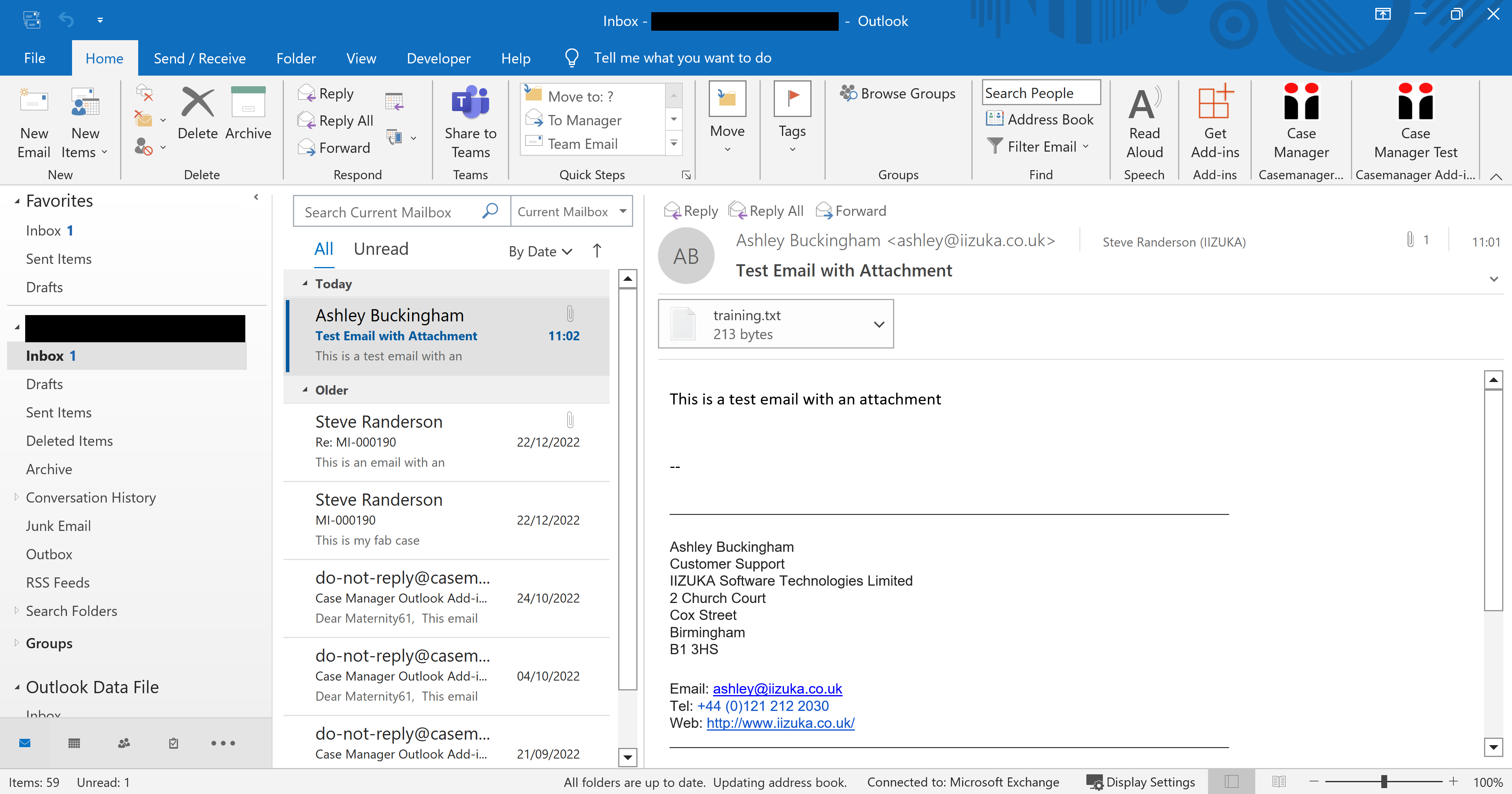
Task: Open the Developer ribbon tab
Action: click(439, 58)
